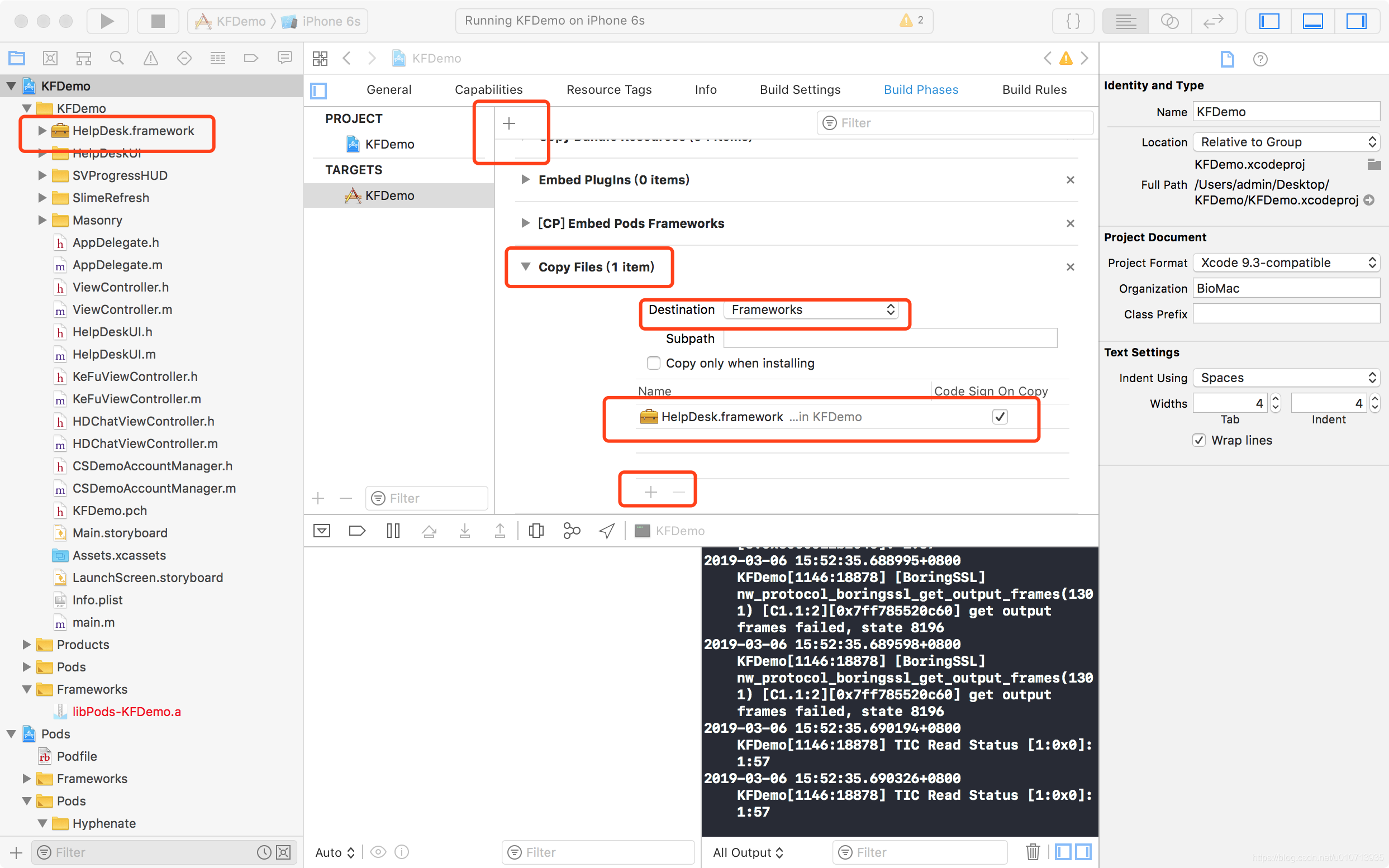Expand the Embed PlugIns build phase
1389x868 pixels.
click(525, 180)
